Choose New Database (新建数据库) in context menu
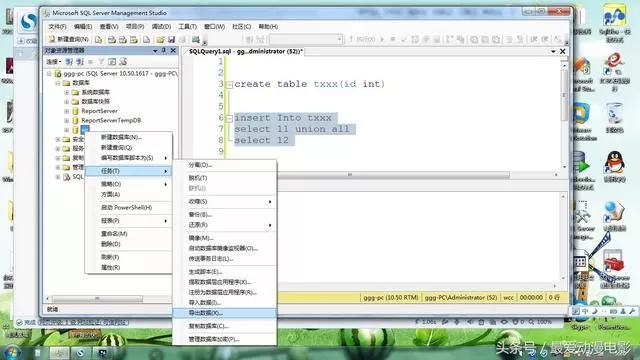Viewport: 640px width, 360px height. click(x=128, y=137)
